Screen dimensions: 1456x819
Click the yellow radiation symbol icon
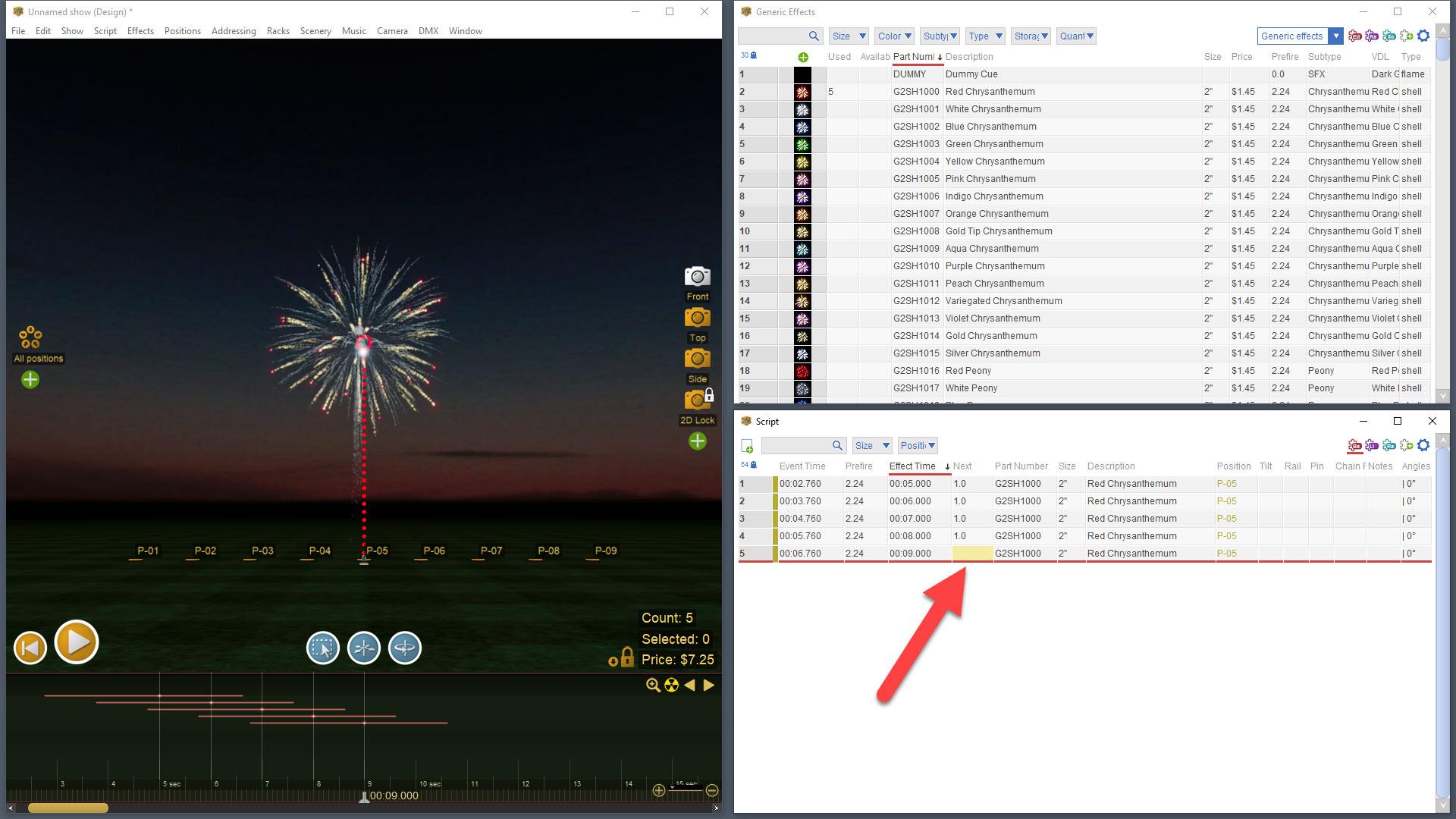coord(671,686)
